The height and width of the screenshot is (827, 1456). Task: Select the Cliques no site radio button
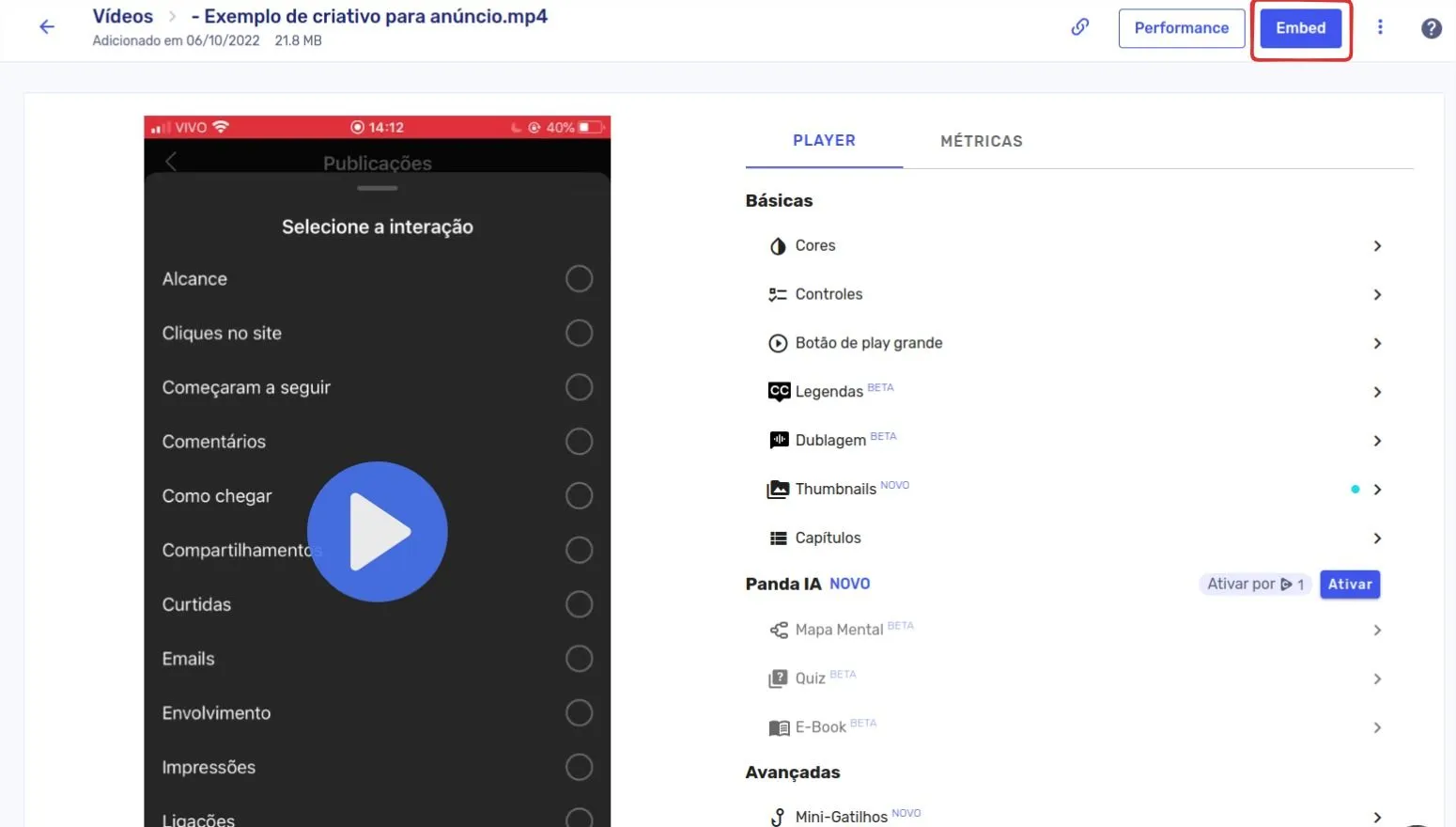[x=580, y=334]
